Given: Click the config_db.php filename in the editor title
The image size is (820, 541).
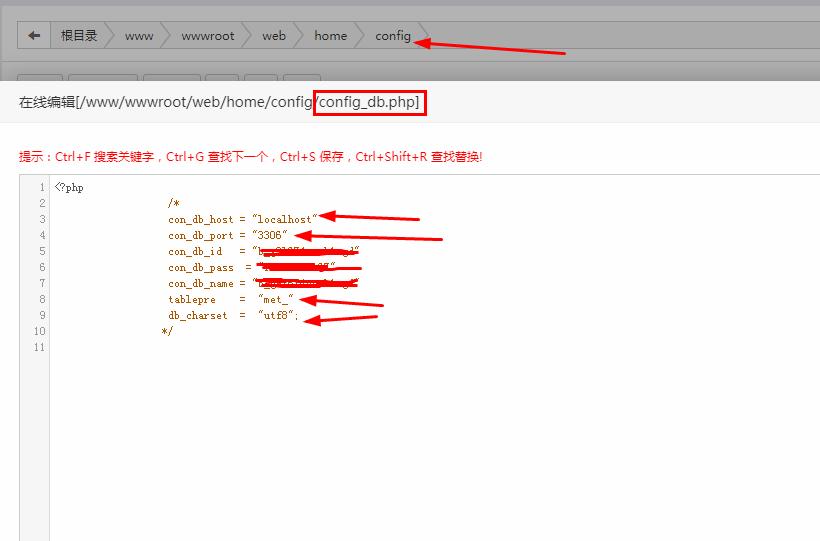Looking at the screenshot, I should pyautogui.click(x=370, y=102).
